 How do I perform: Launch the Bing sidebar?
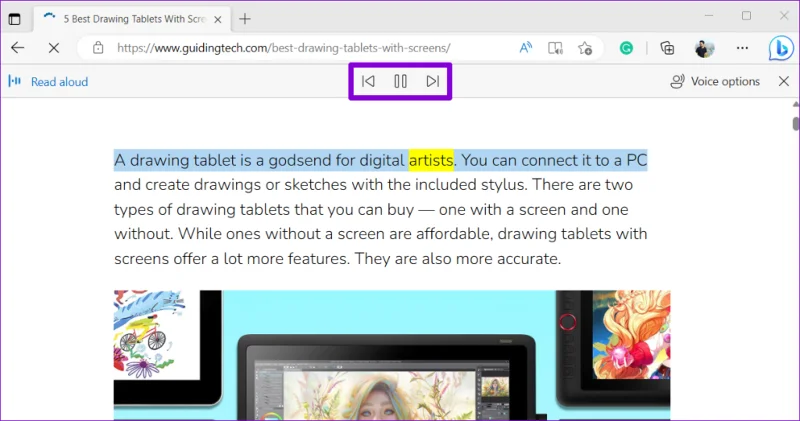(x=781, y=48)
